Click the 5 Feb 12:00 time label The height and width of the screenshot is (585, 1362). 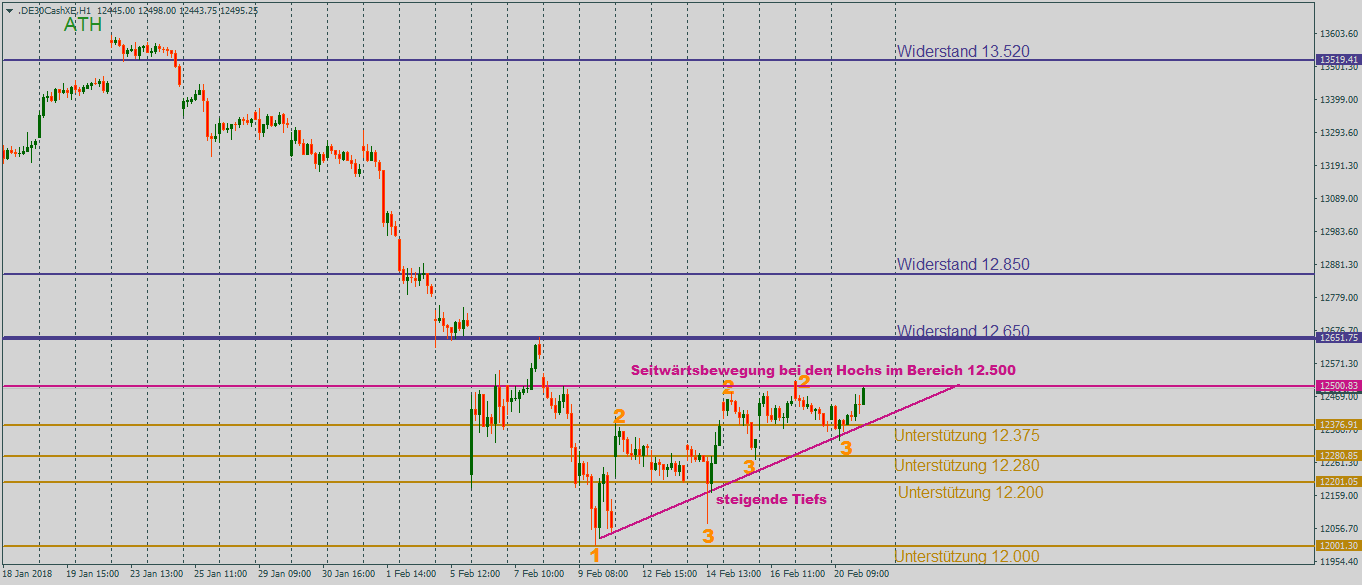coord(474,575)
